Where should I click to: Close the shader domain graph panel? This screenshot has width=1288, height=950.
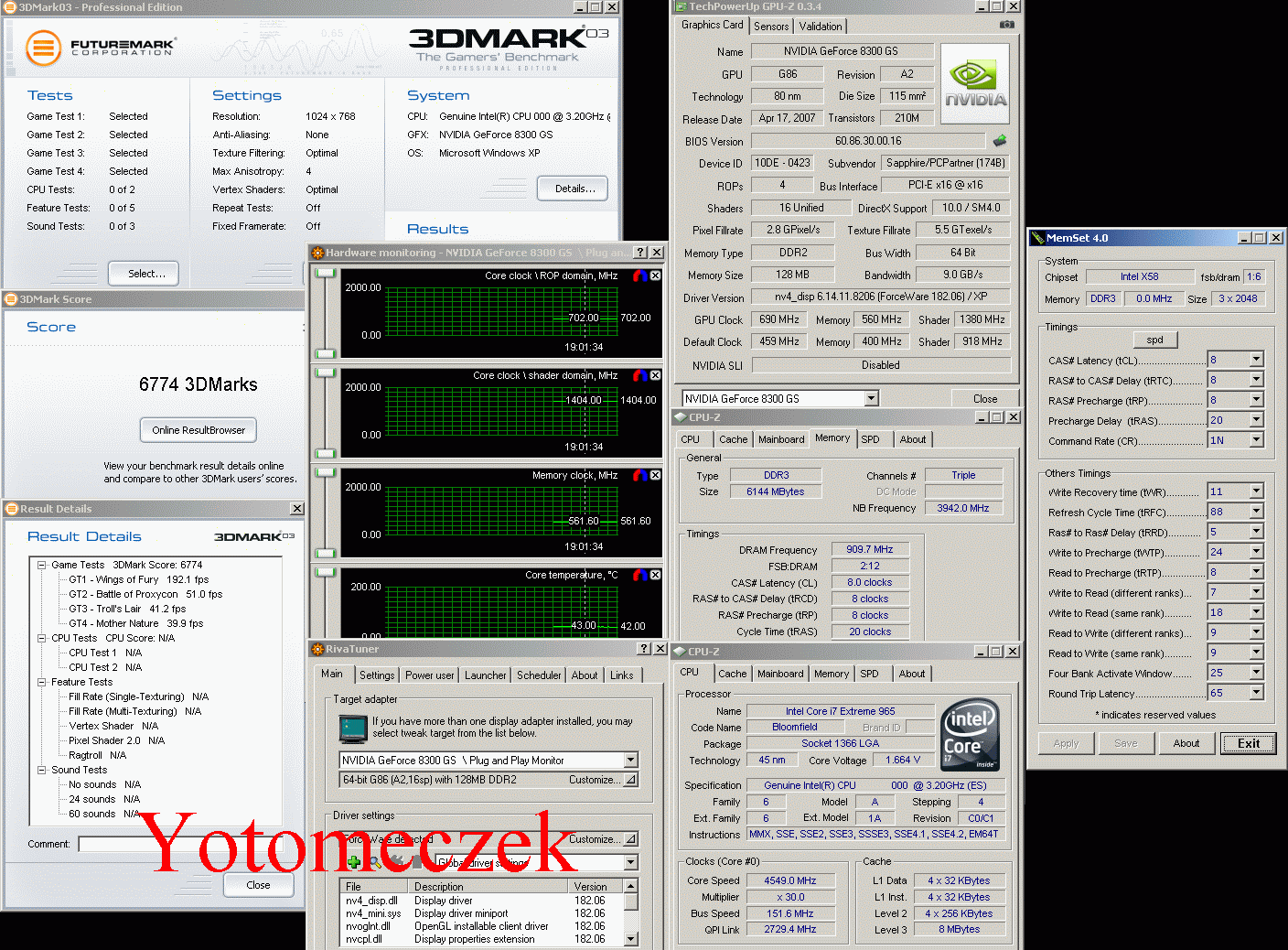click(x=655, y=375)
